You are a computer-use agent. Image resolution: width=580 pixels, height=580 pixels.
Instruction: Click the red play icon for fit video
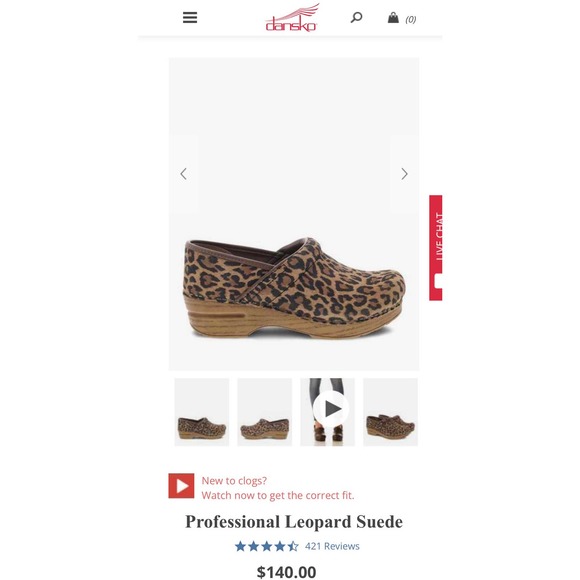[x=181, y=486]
